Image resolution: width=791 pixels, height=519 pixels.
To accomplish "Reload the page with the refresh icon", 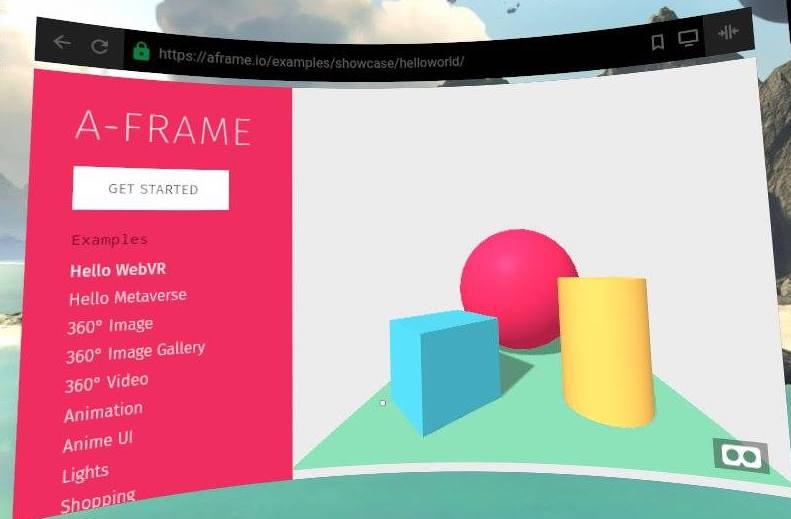I will 99,46.
